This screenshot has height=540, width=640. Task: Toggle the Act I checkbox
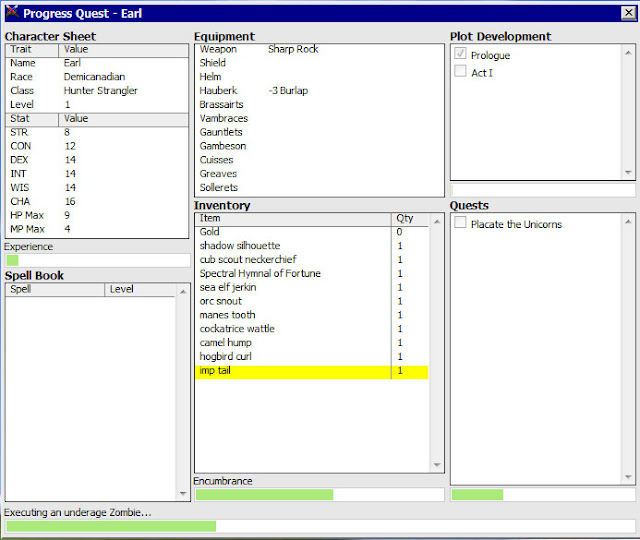(x=460, y=71)
